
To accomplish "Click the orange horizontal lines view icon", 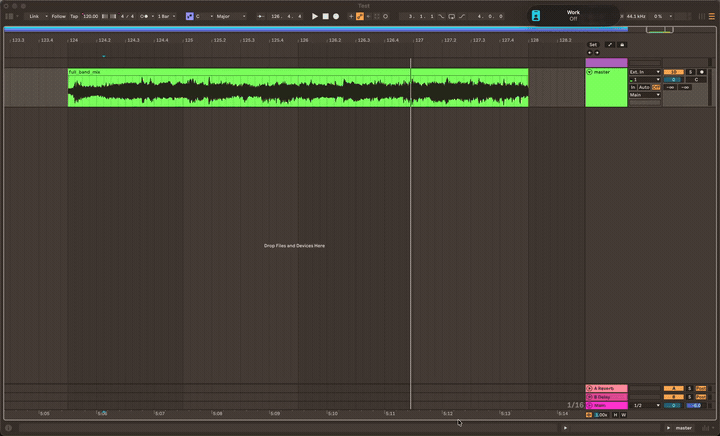I will tap(712, 16).
